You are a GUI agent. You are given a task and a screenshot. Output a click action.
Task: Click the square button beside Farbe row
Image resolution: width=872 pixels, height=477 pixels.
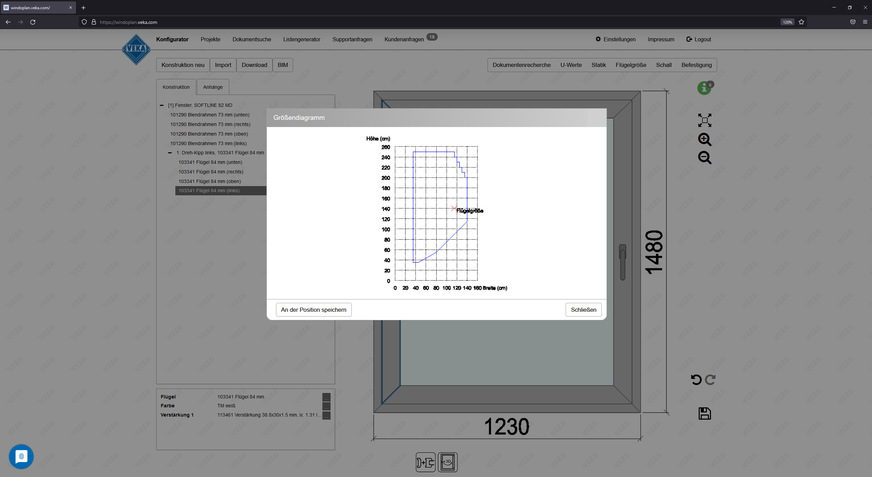coord(326,406)
